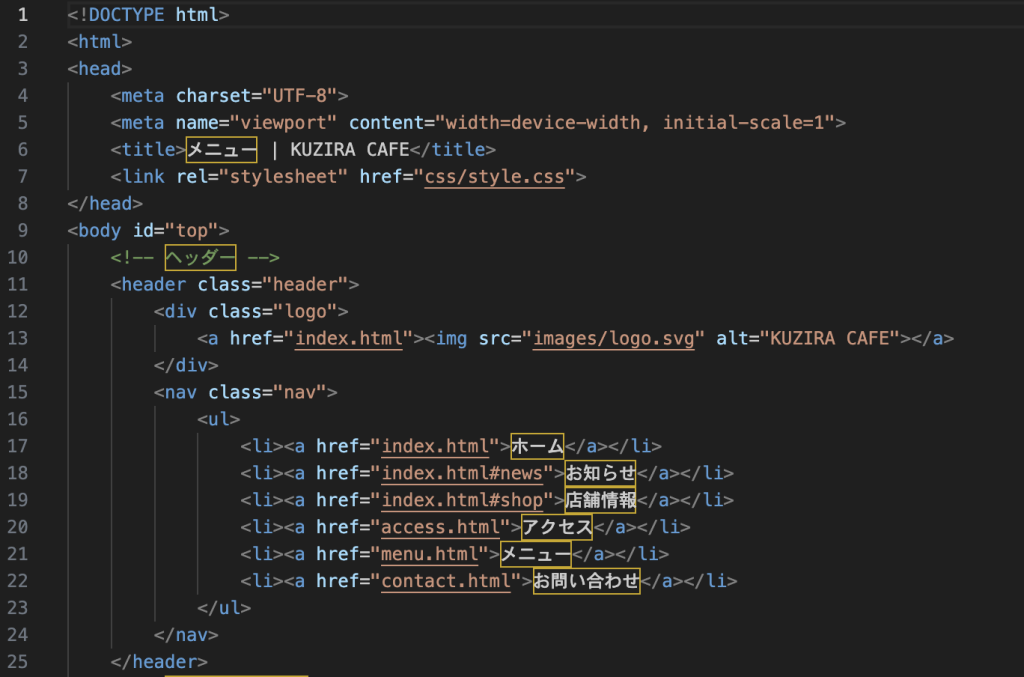Viewport: 1024px width, 677px height.
Task: Click line number 25 in the gutter
Action: point(20,662)
